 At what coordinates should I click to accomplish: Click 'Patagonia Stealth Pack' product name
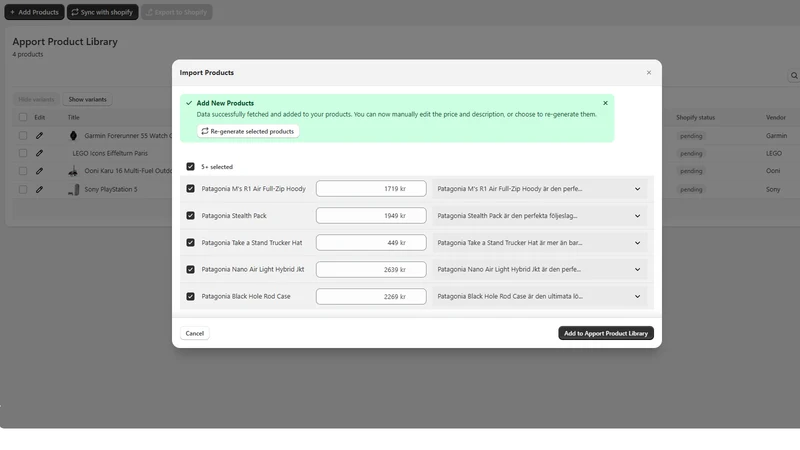tap(234, 216)
